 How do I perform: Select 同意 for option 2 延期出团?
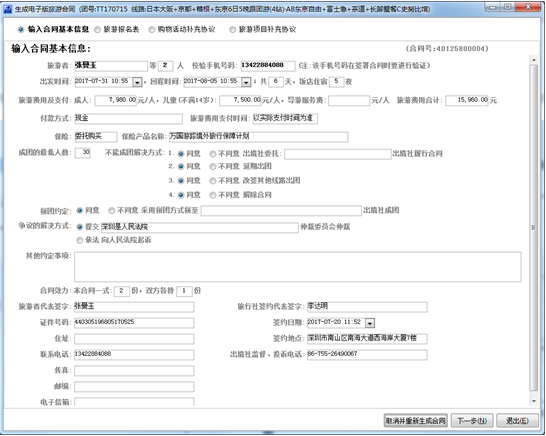click(181, 167)
